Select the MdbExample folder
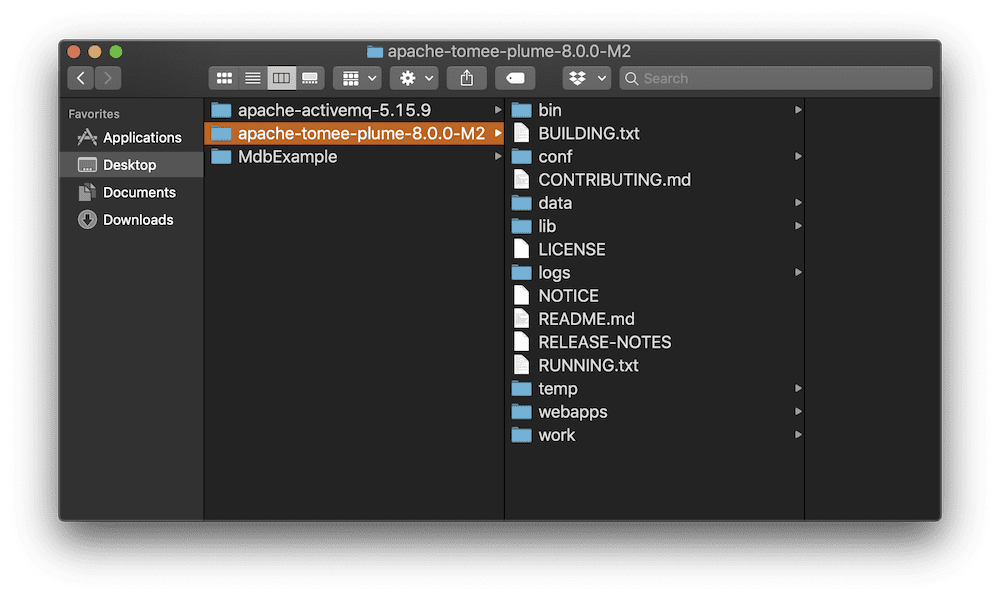This screenshot has height=599, width=1000. pos(354,156)
